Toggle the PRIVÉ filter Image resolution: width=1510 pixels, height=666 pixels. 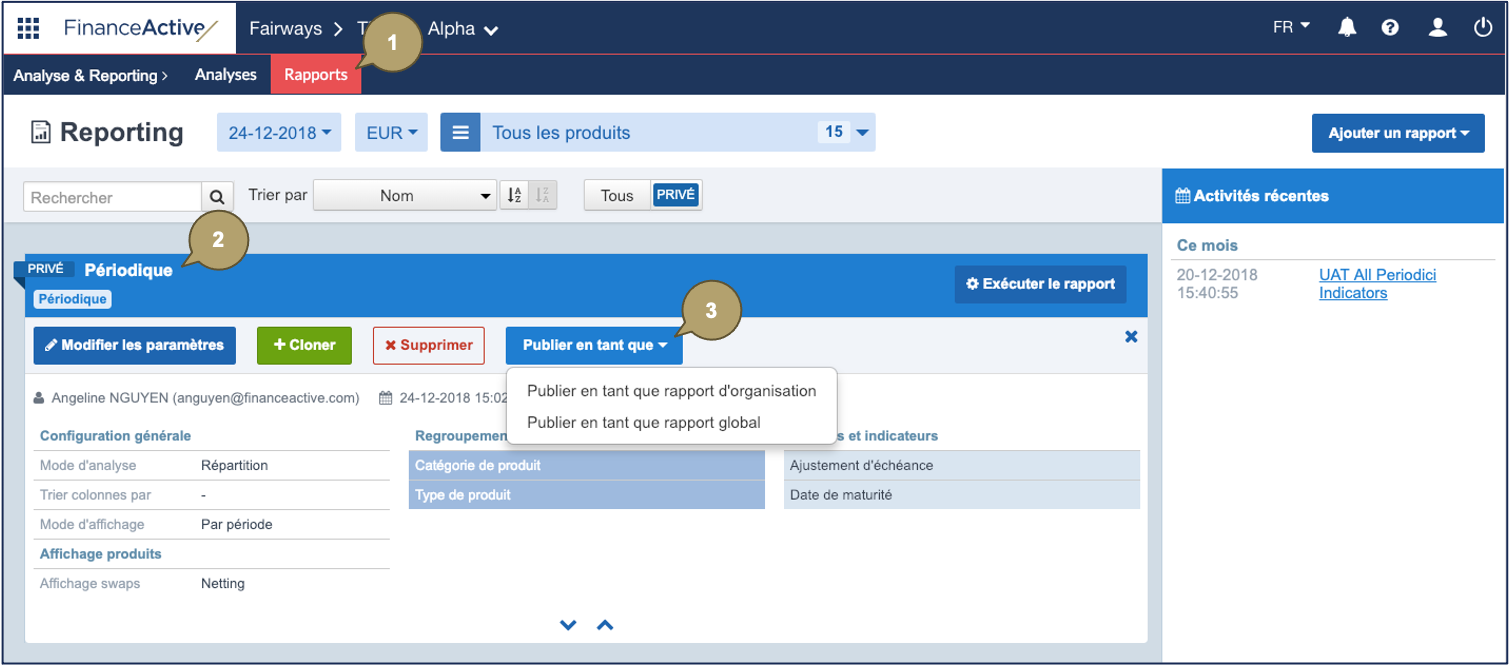click(x=676, y=196)
